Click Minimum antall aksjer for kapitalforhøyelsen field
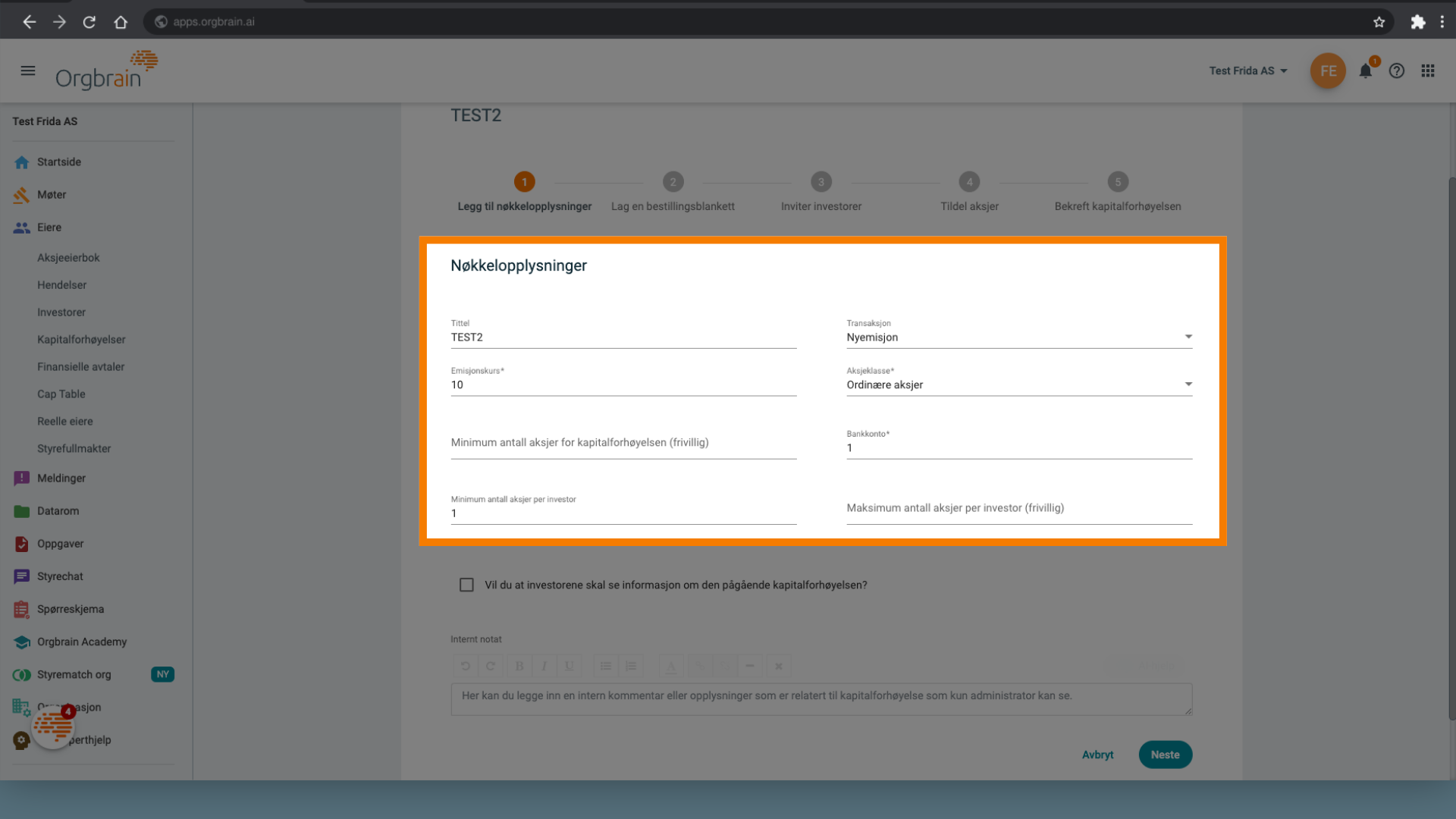1456x819 pixels. click(x=623, y=443)
